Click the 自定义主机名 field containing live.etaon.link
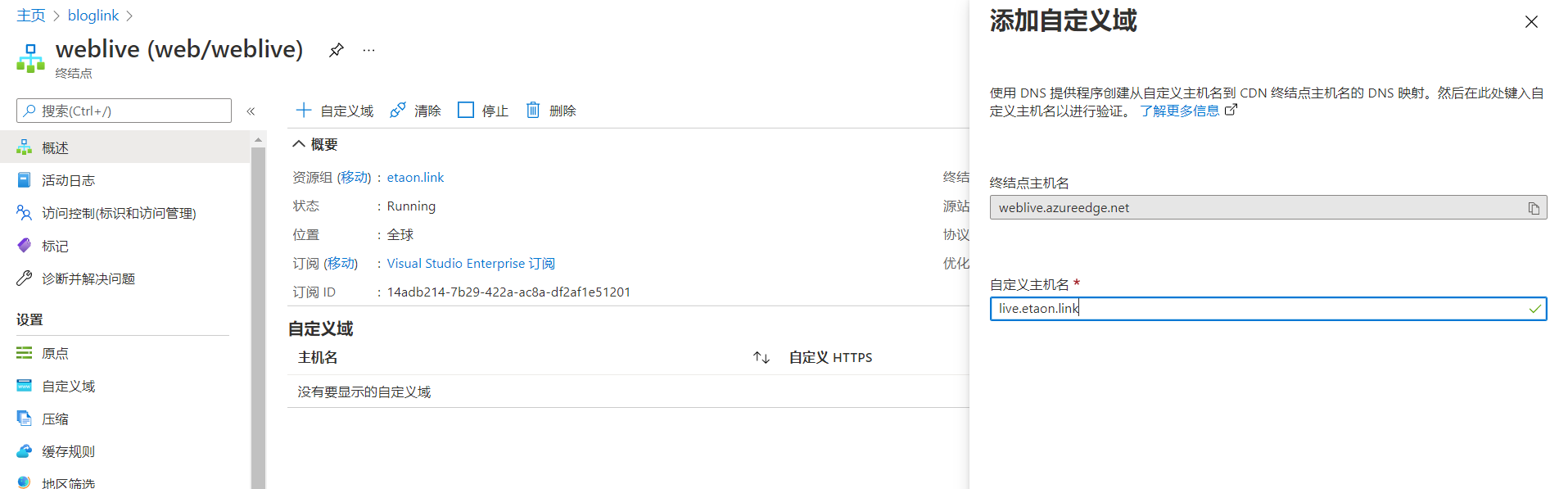 [1268, 309]
